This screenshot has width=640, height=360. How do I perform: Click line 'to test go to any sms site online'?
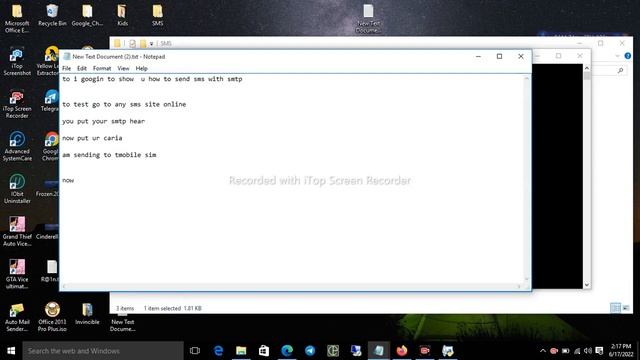[x=124, y=104]
